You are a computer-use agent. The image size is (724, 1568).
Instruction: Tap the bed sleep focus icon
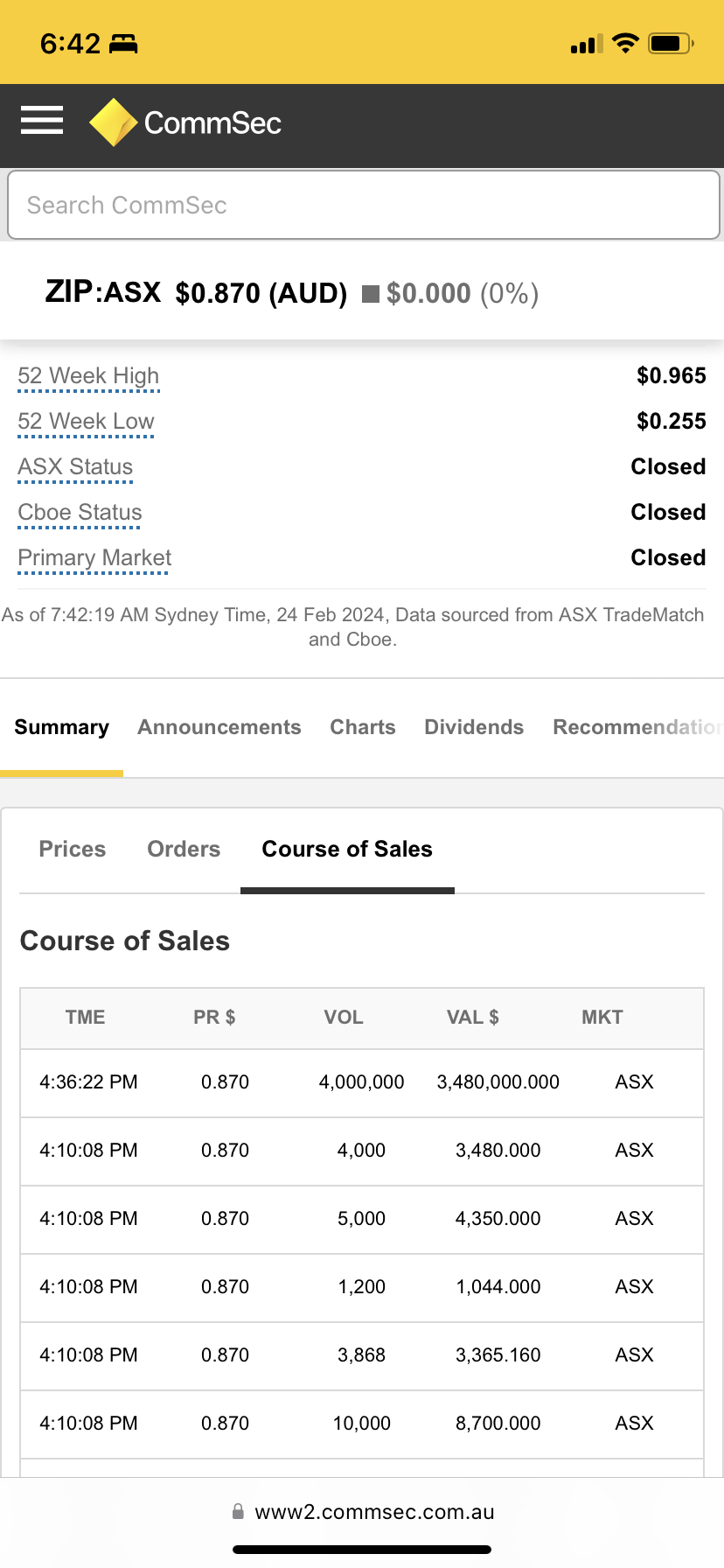click(x=123, y=43)
